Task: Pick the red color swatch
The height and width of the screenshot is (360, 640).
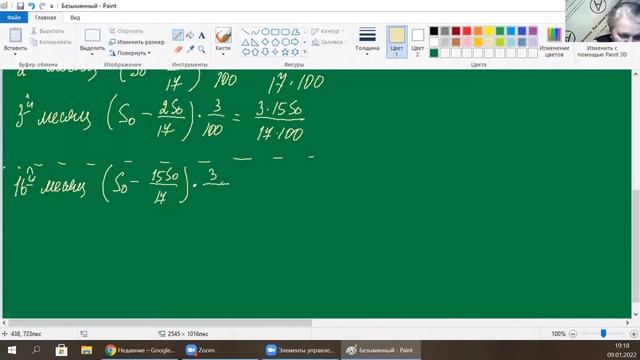Action: click(467, 31)
